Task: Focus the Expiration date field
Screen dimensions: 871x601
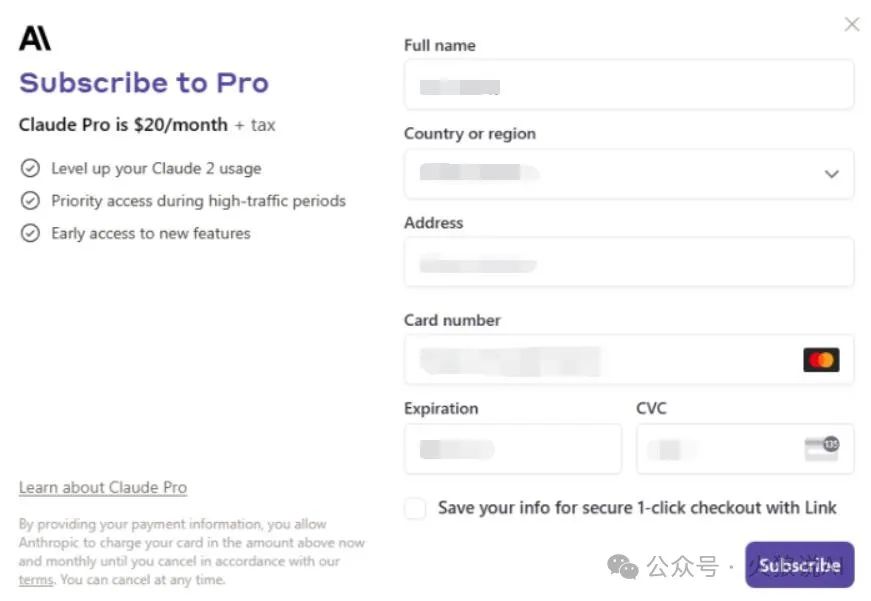Action: click(513, 449)
